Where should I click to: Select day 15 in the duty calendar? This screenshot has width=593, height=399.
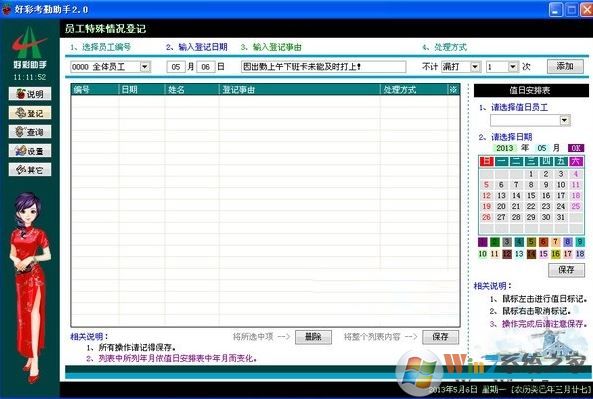[x=531, y=196]
